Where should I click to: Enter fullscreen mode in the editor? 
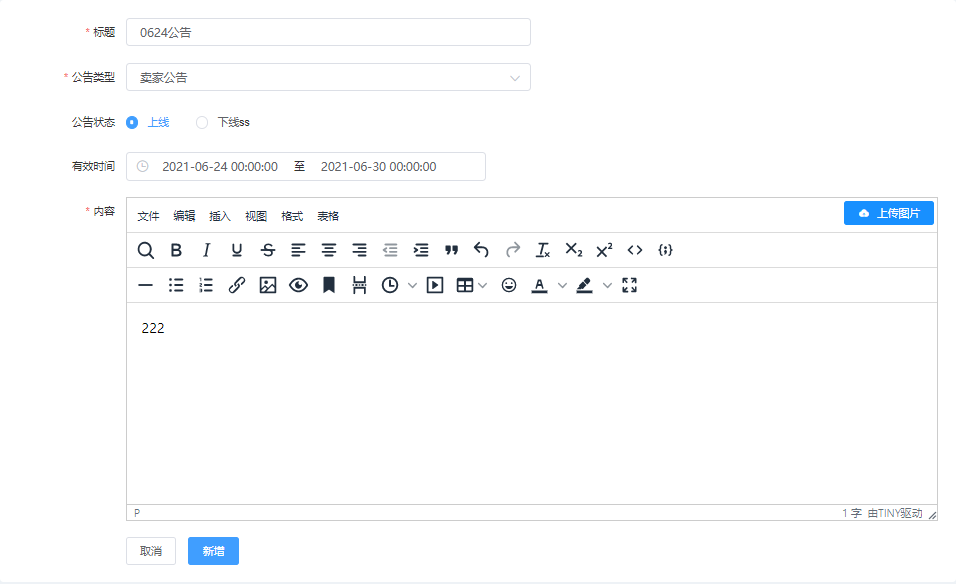629,285
